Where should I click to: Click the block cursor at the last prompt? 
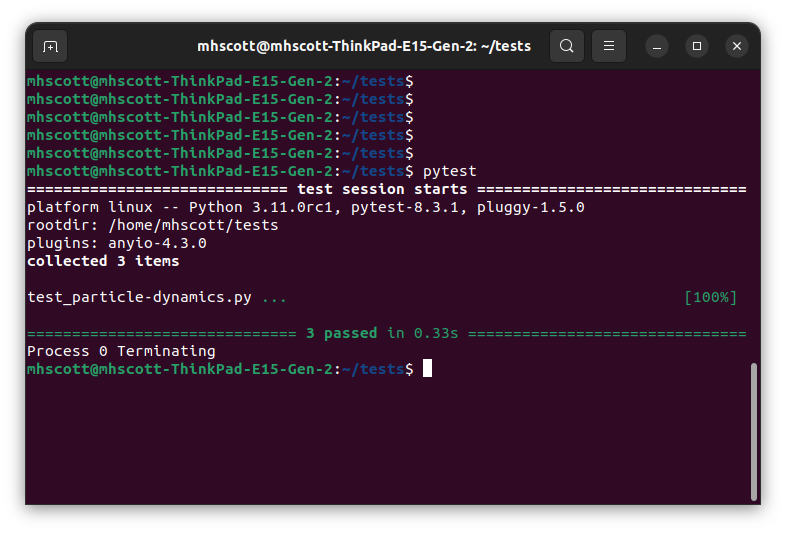[427, 369]
